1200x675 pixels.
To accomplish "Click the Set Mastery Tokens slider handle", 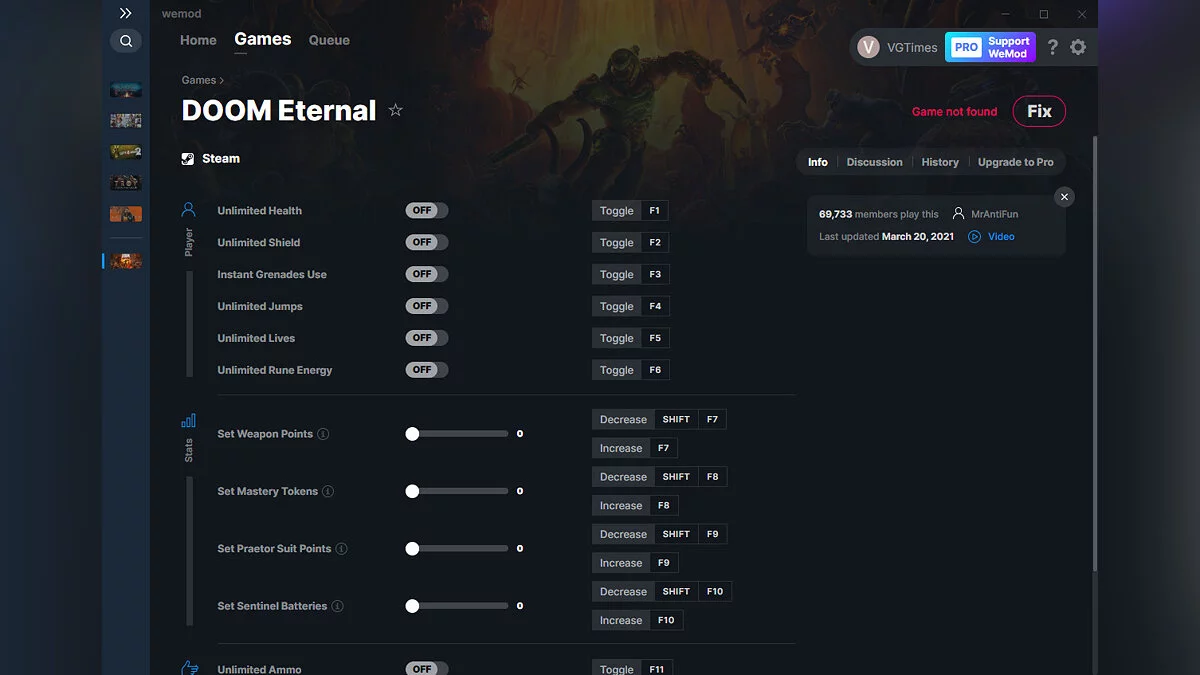I will [x=411, y=490].
